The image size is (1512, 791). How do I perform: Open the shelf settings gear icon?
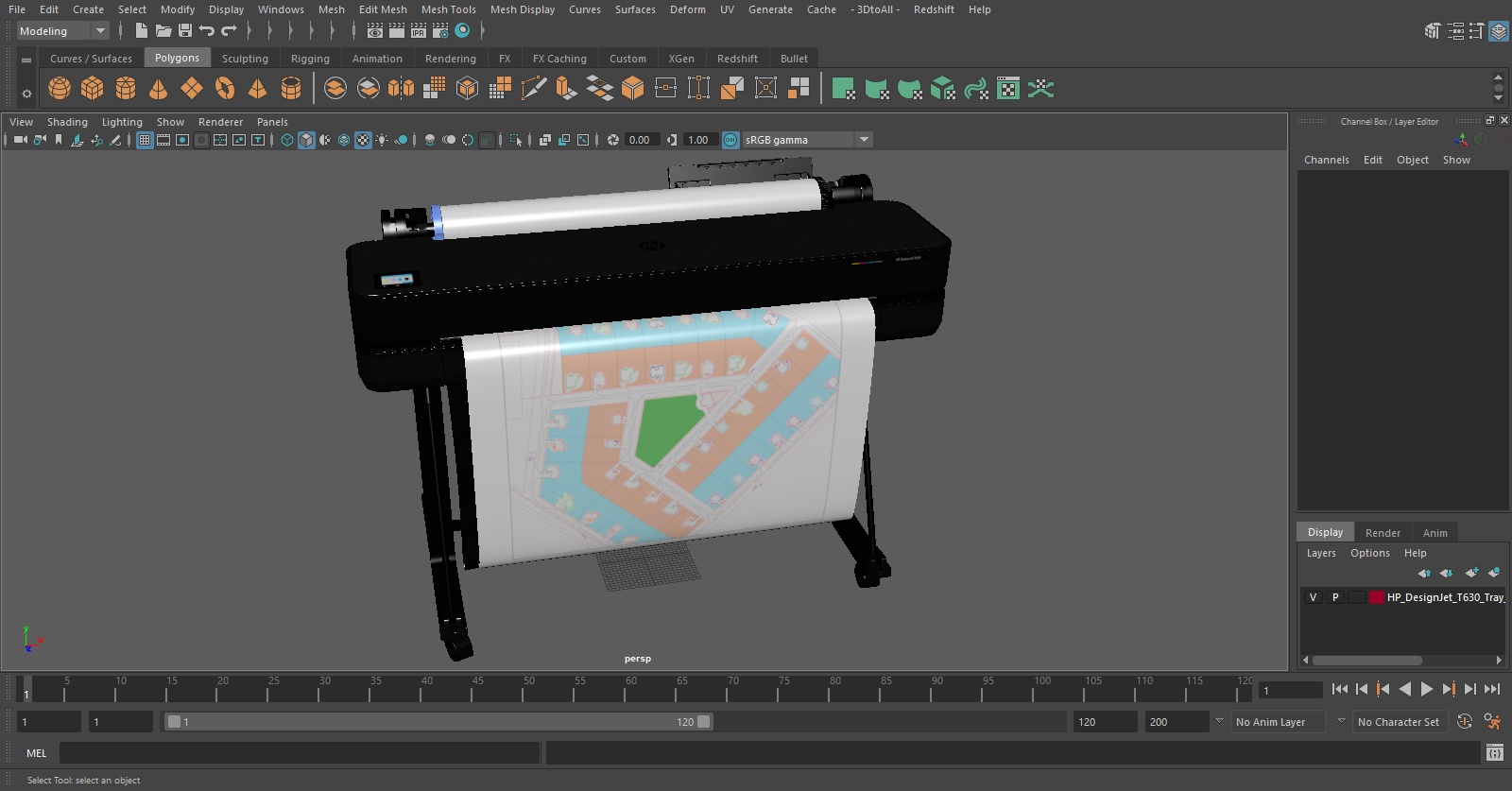coord(26,94)
